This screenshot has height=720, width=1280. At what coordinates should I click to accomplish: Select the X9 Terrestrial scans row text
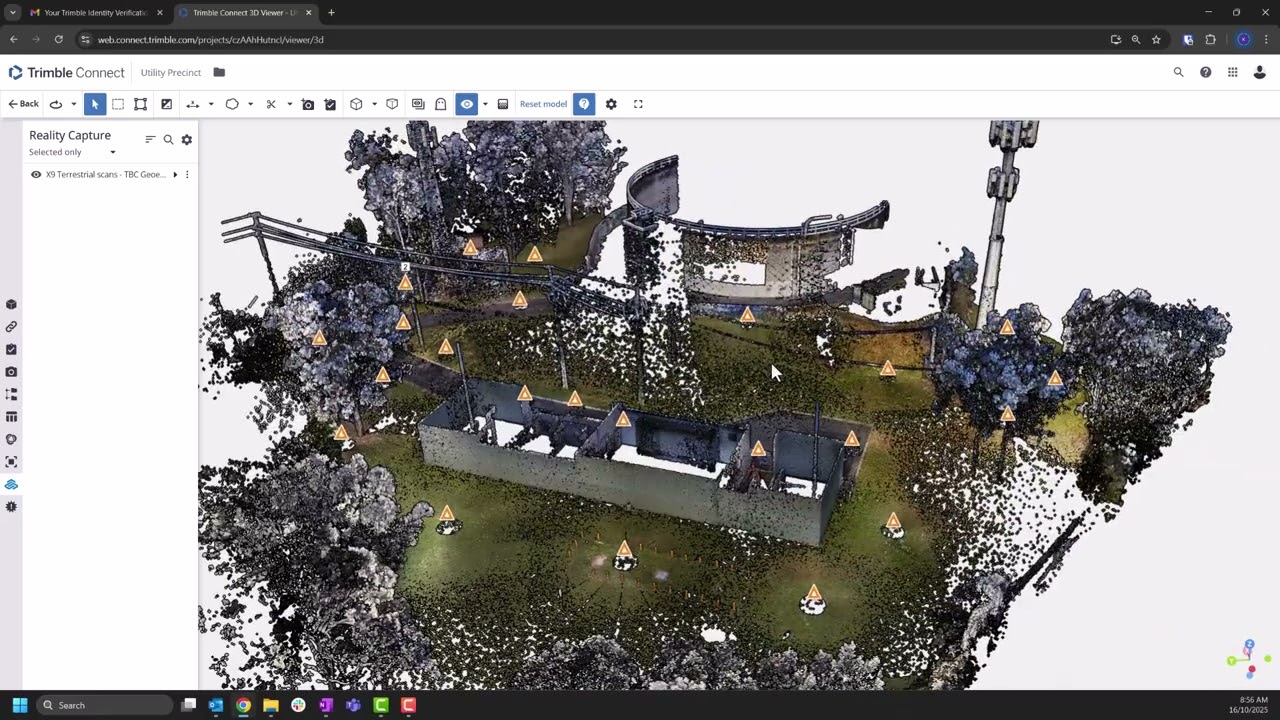(x=106, y=174)
